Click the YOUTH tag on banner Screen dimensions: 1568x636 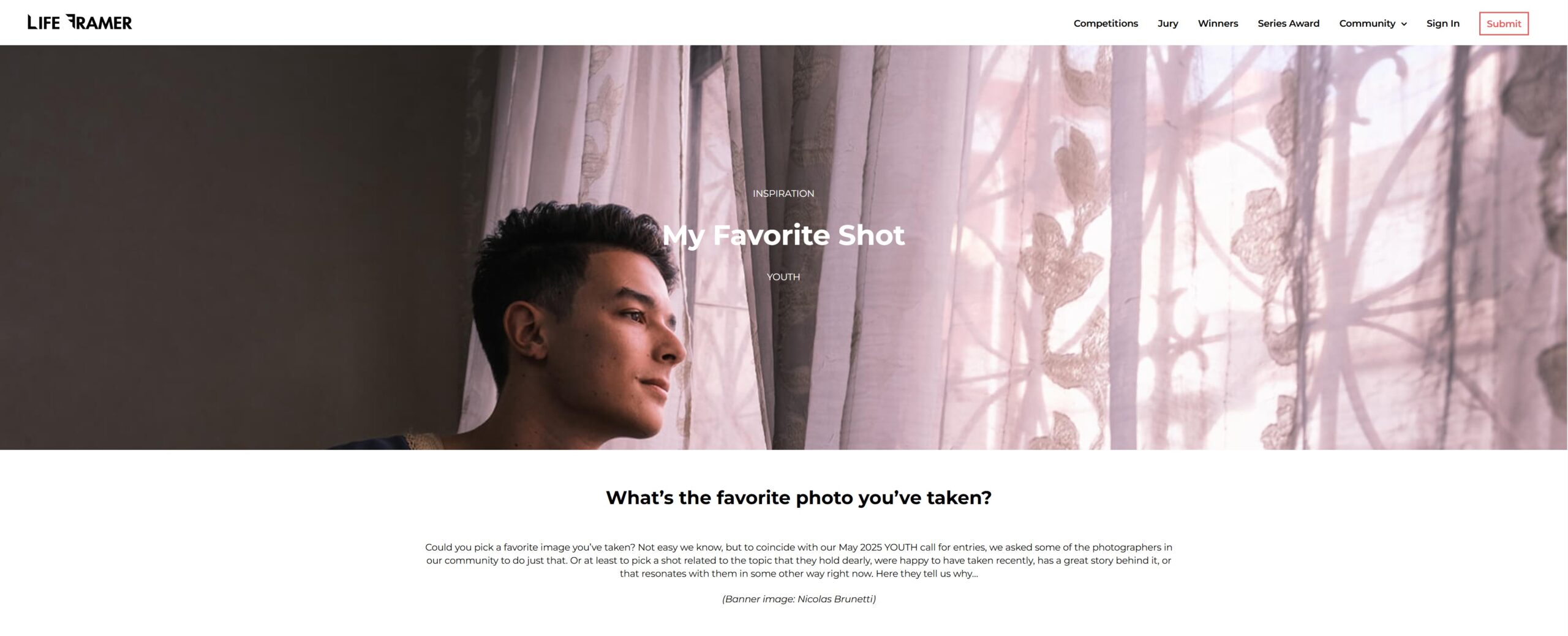tap(783, 277)
